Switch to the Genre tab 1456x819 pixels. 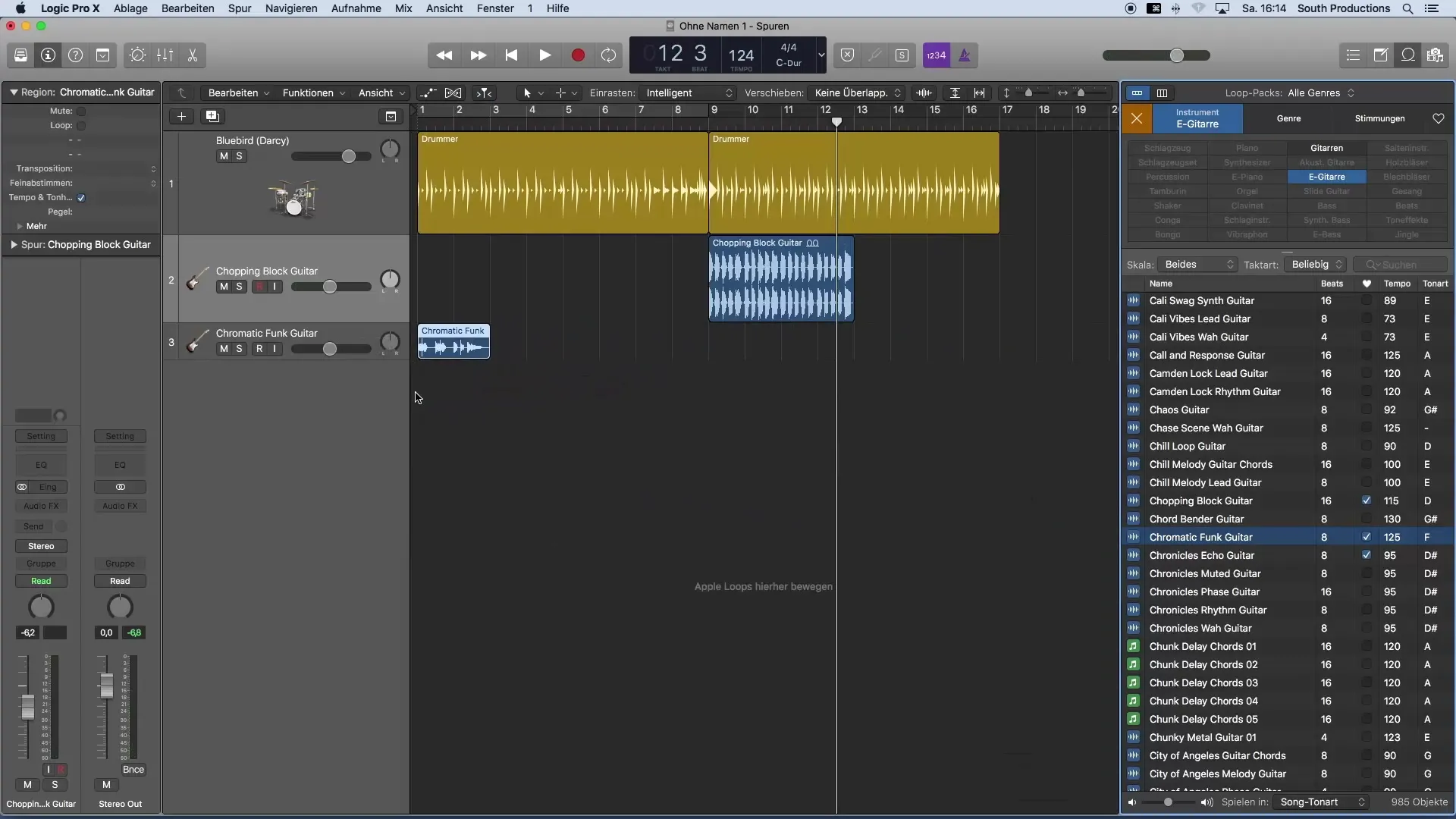[x=1288, y=119]
